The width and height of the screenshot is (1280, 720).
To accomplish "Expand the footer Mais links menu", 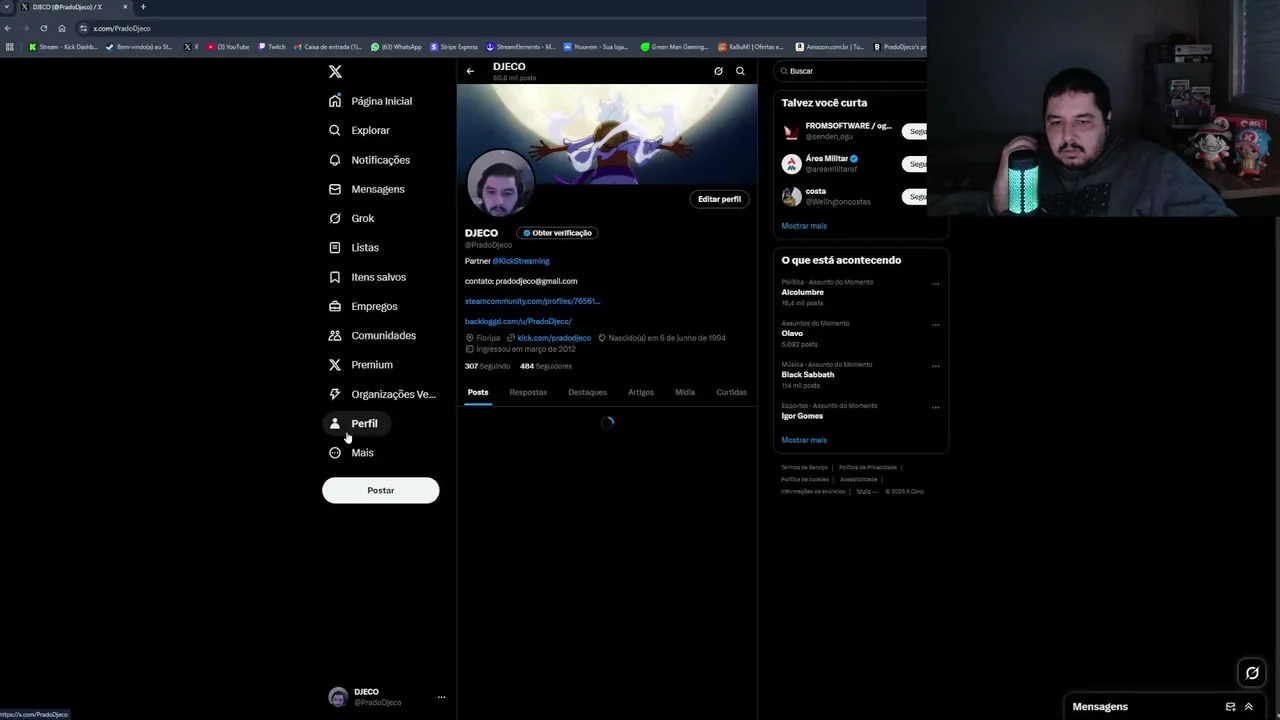I will coord(866,491).
